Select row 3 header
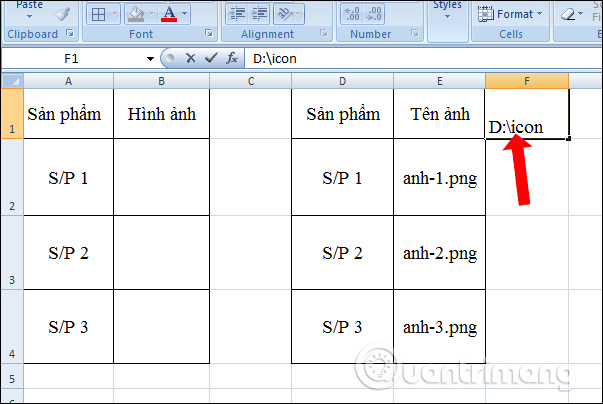This screenshot has width=603, height=404. [x=12, y=253]
